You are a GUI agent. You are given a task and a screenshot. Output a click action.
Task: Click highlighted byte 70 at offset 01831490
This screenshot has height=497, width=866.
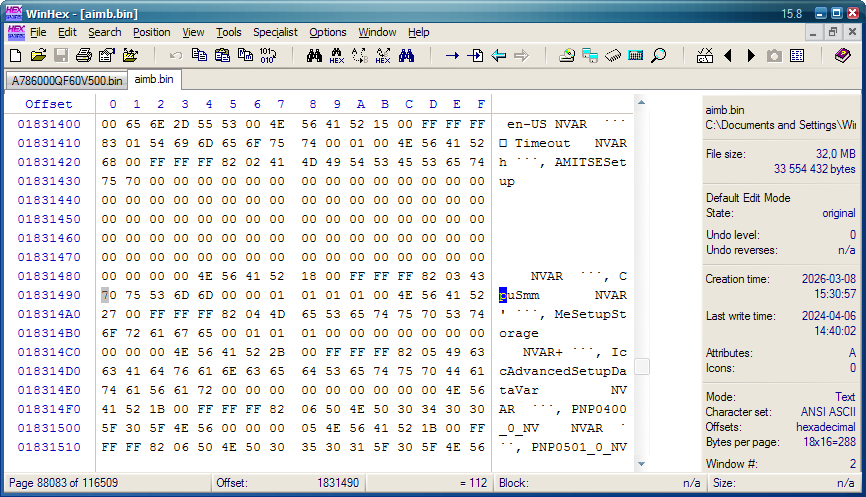point(109,295)
